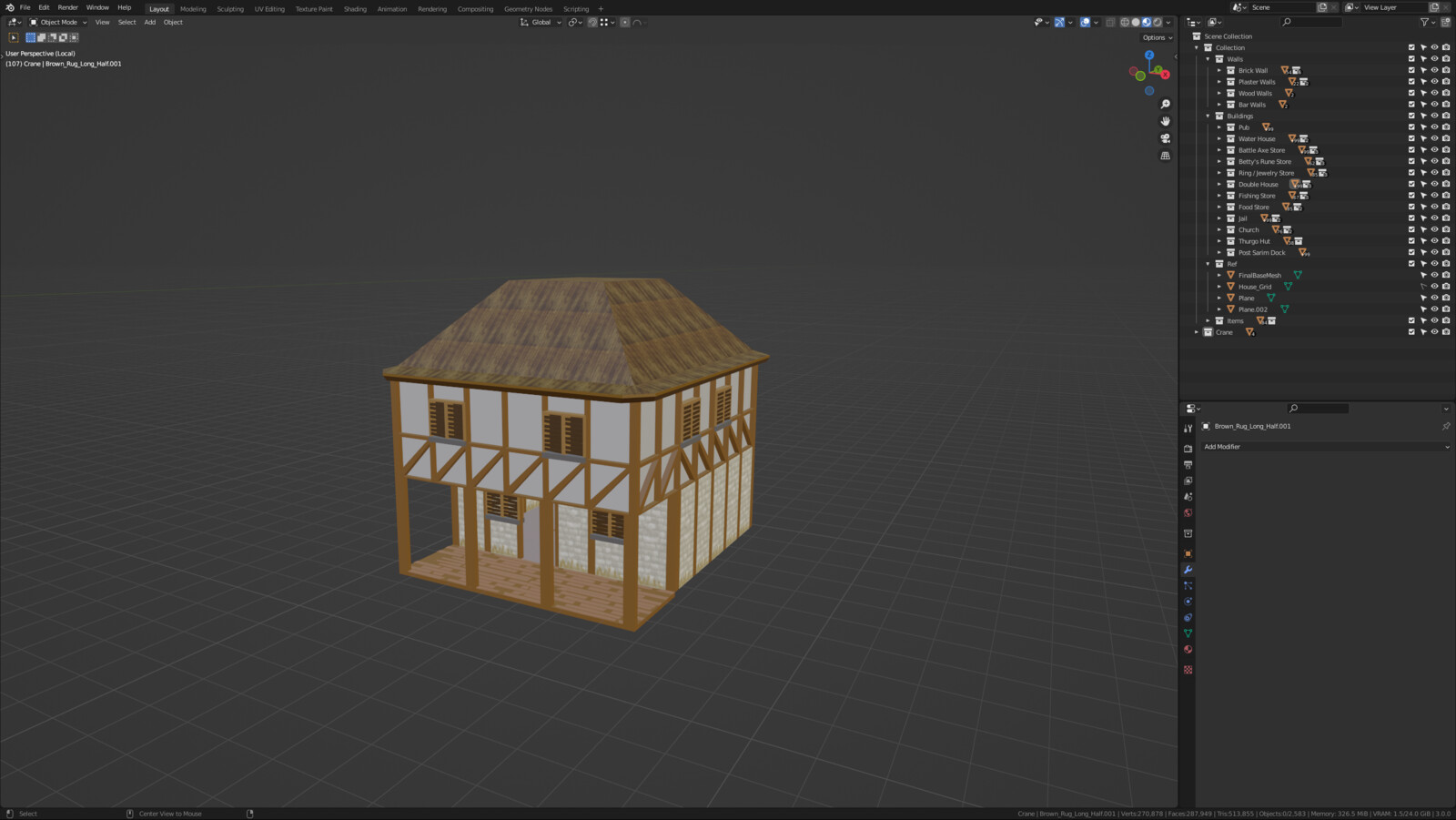1456x820 pixels.
Task: Click the properties editor search field
Action: point(1317,409)
